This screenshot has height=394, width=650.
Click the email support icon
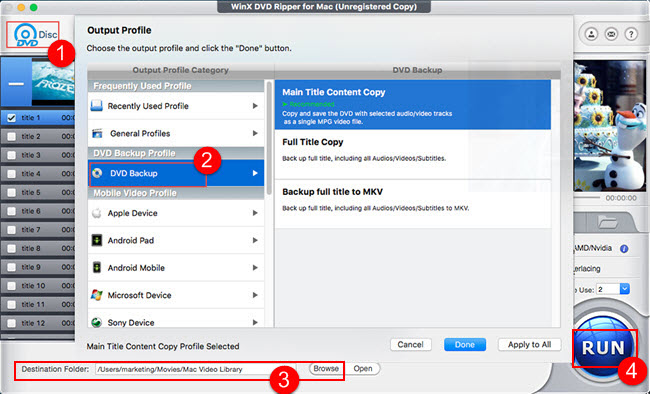click(611, 34)
